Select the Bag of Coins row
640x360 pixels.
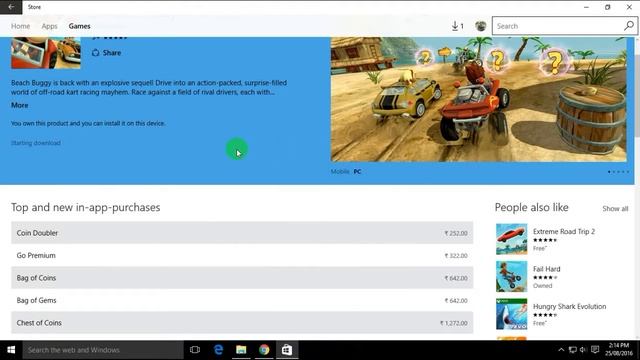tap(242, 278)
